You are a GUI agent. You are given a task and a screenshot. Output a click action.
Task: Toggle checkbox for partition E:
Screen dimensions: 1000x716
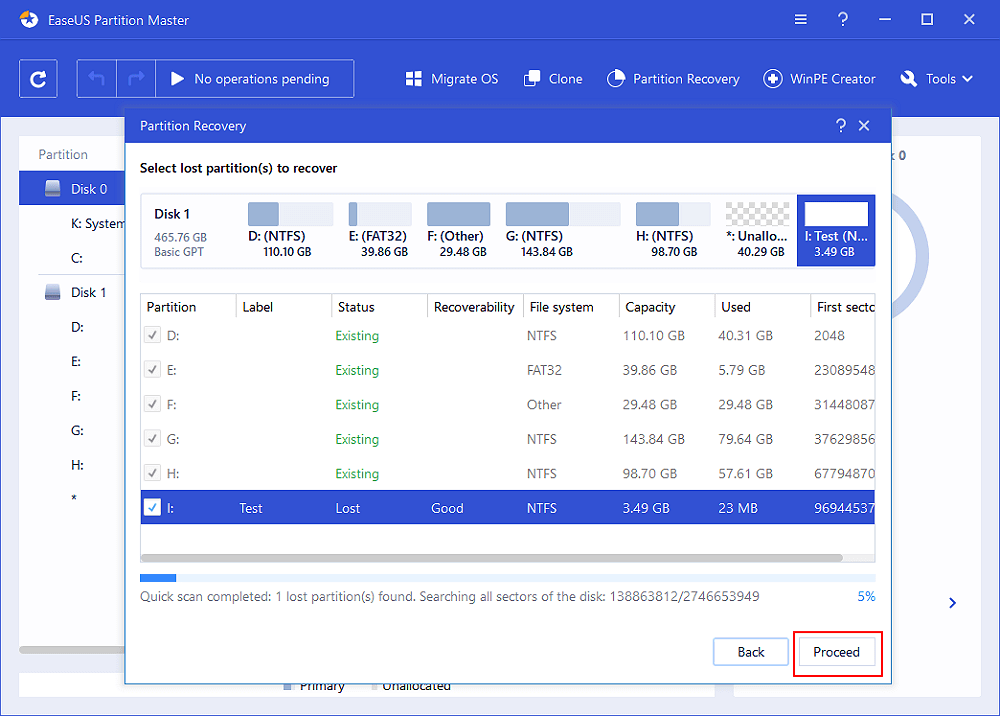152,369
